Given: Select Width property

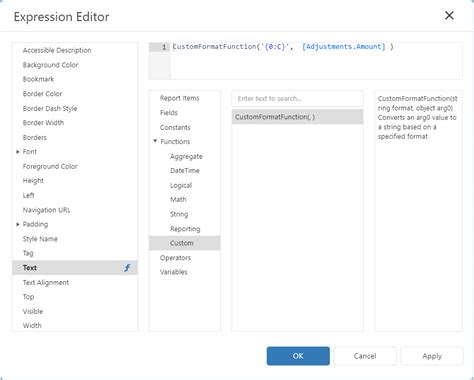Looking at the screenshot, I should (75, 326).
